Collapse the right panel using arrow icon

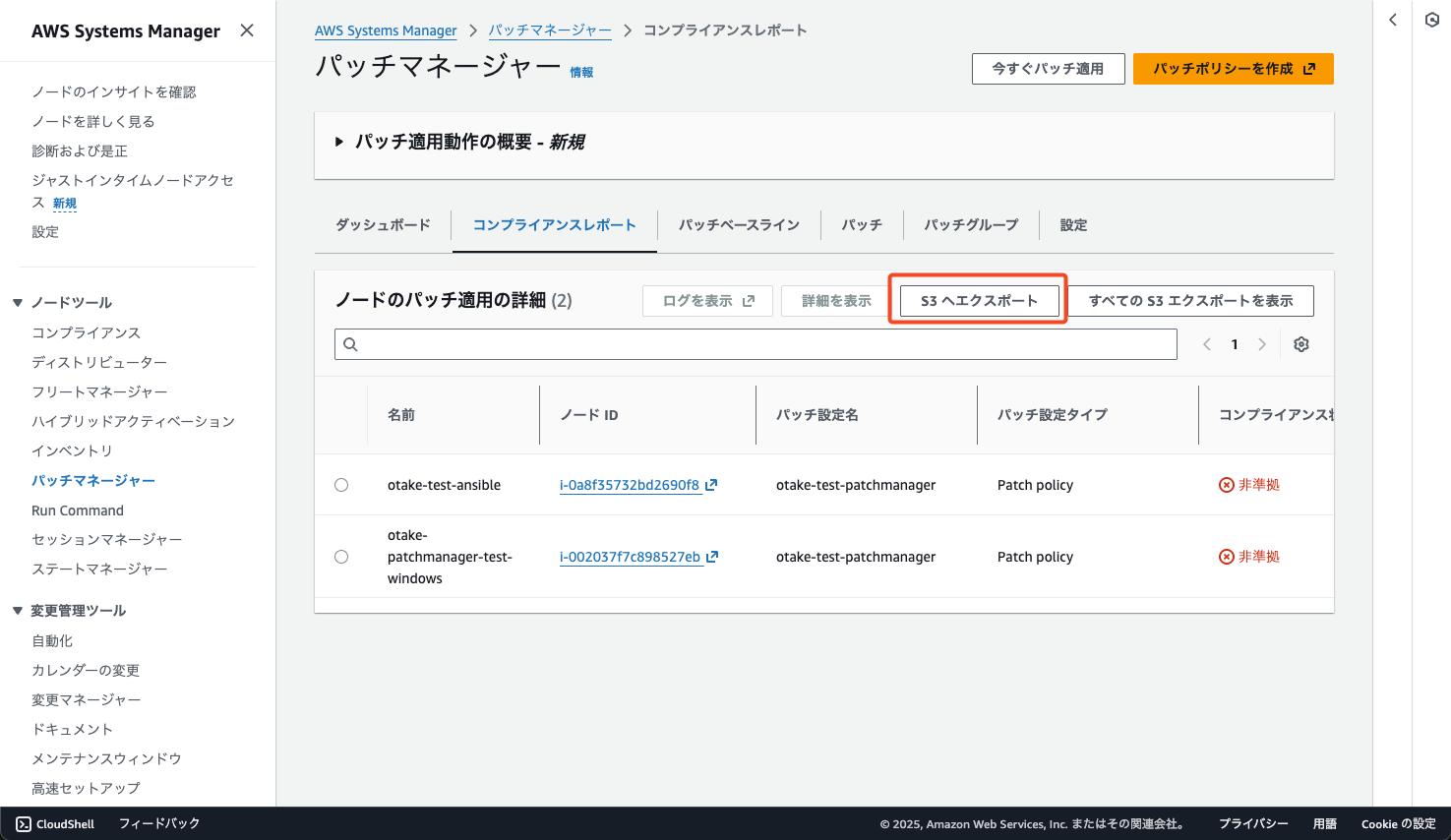coord(1392,20)
